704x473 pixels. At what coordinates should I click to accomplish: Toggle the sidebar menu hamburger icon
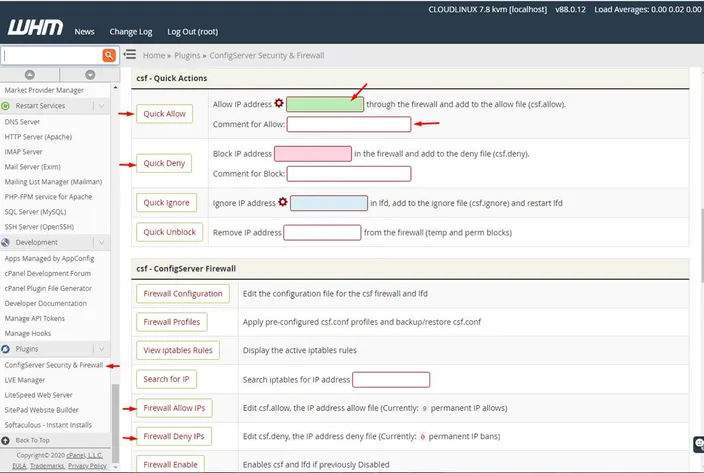tap(130, 54)
